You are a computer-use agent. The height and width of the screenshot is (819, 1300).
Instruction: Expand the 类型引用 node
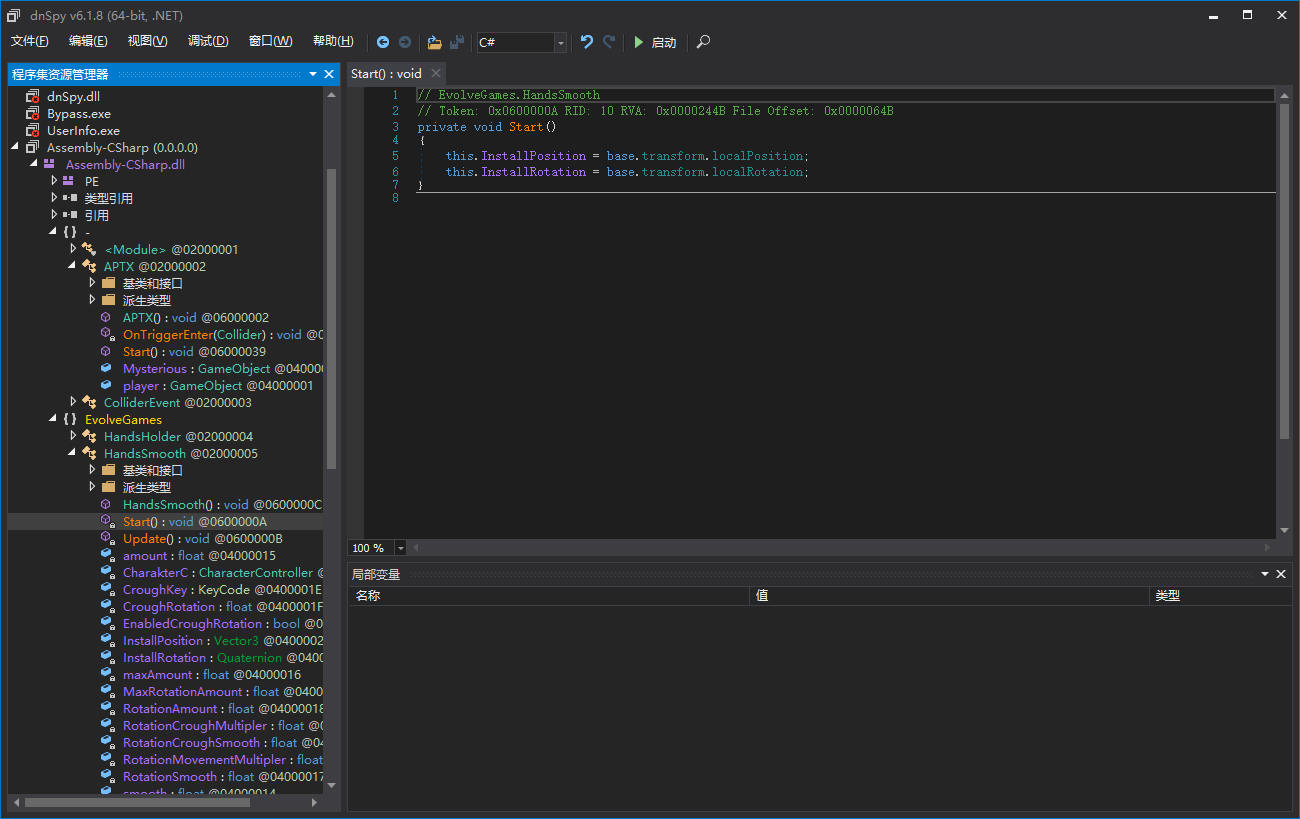[54, 198]
